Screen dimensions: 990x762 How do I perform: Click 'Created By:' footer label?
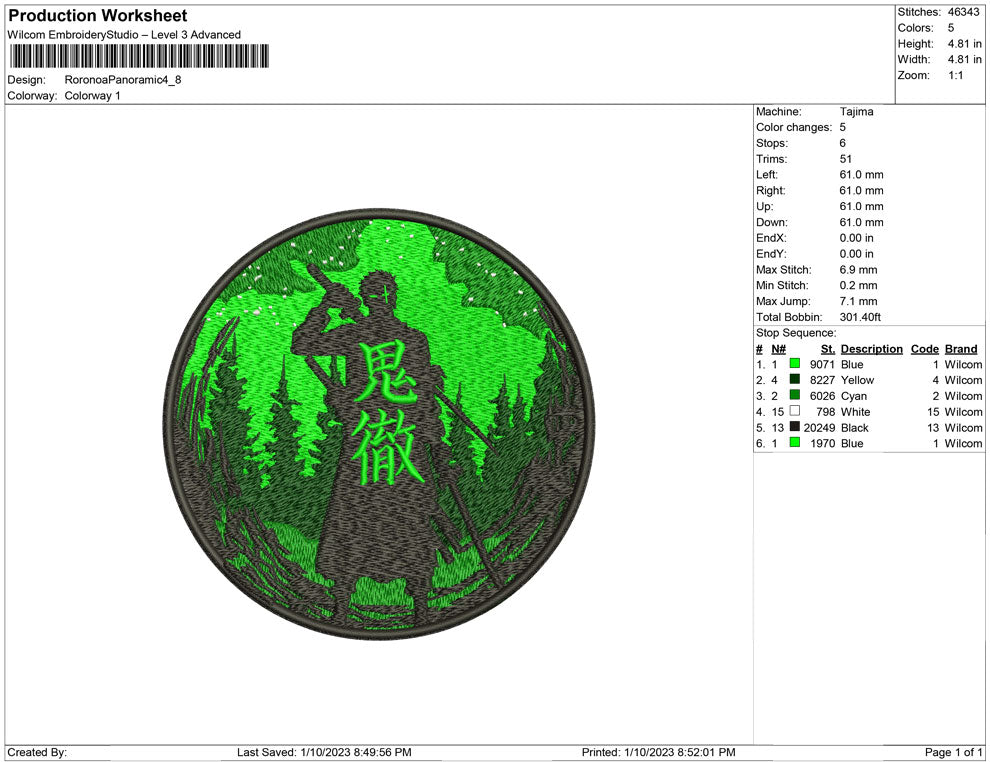37,752
